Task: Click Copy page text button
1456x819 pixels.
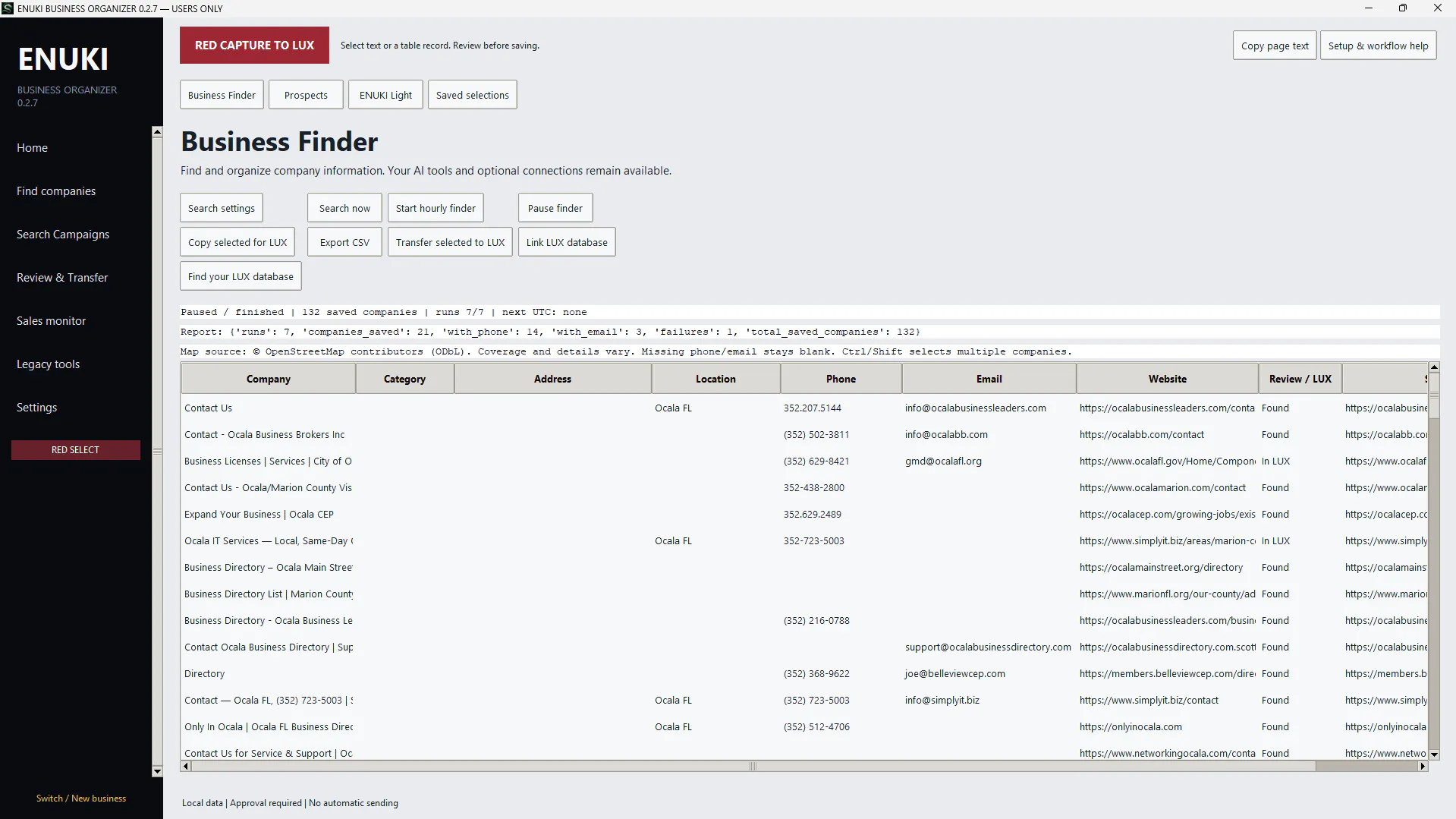Action: [1275, 46]
